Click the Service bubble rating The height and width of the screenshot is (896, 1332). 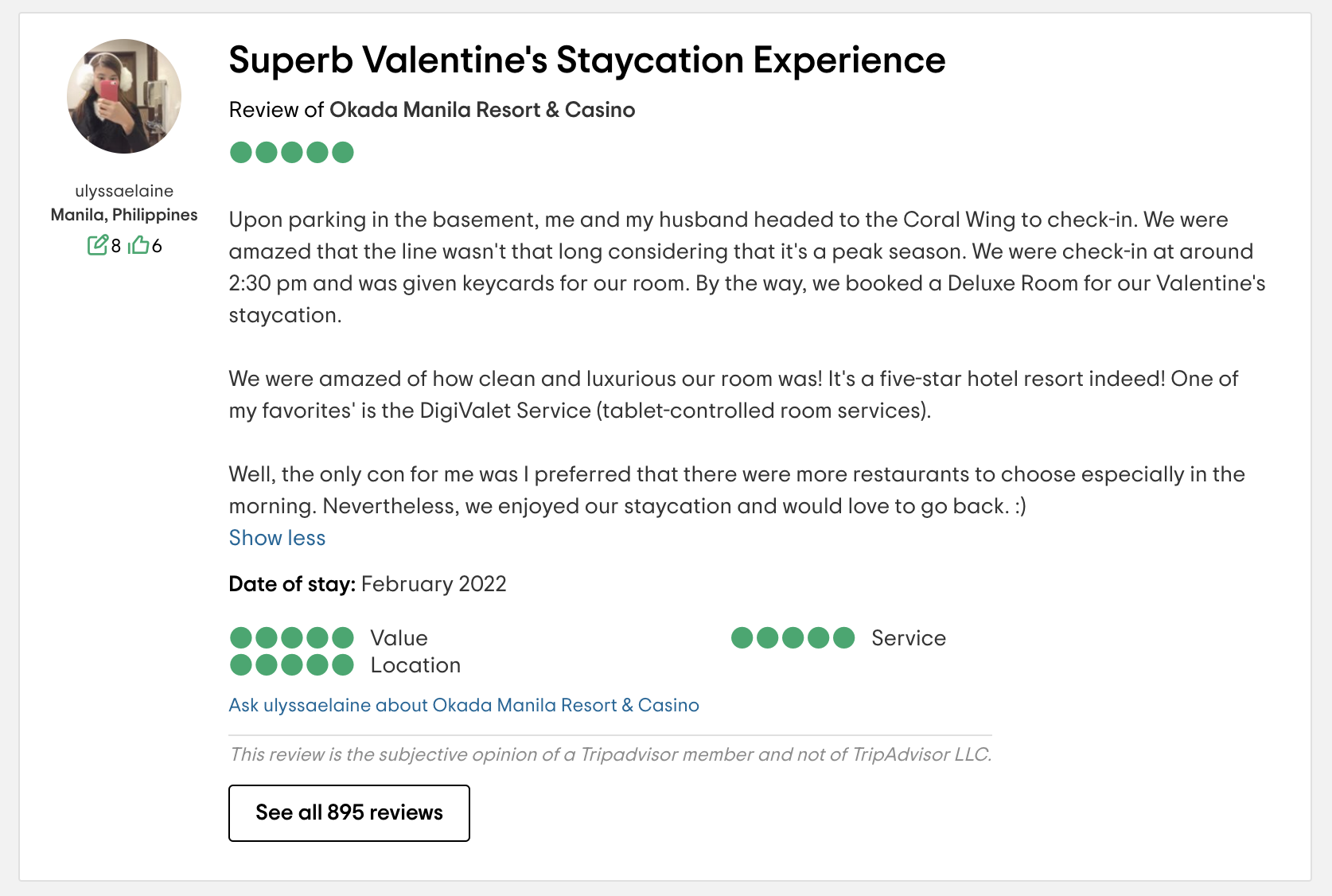coord(793,638)
